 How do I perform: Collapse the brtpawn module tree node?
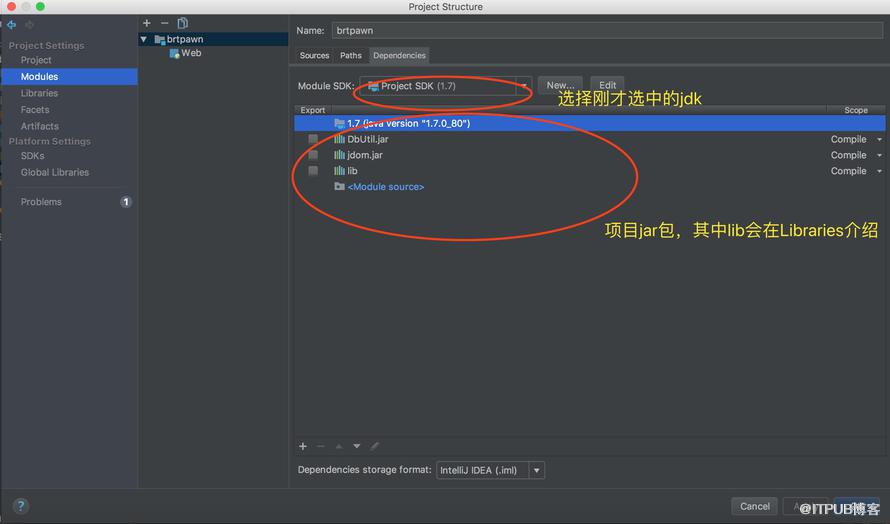pos(144,39)
